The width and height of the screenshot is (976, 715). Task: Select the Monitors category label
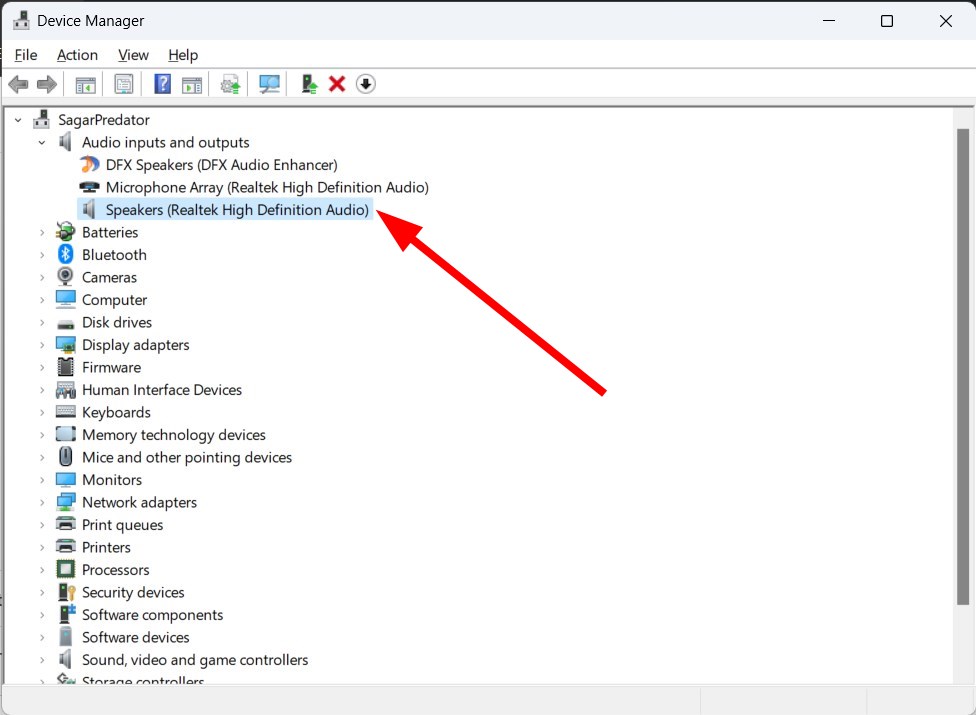pos(112,480)
